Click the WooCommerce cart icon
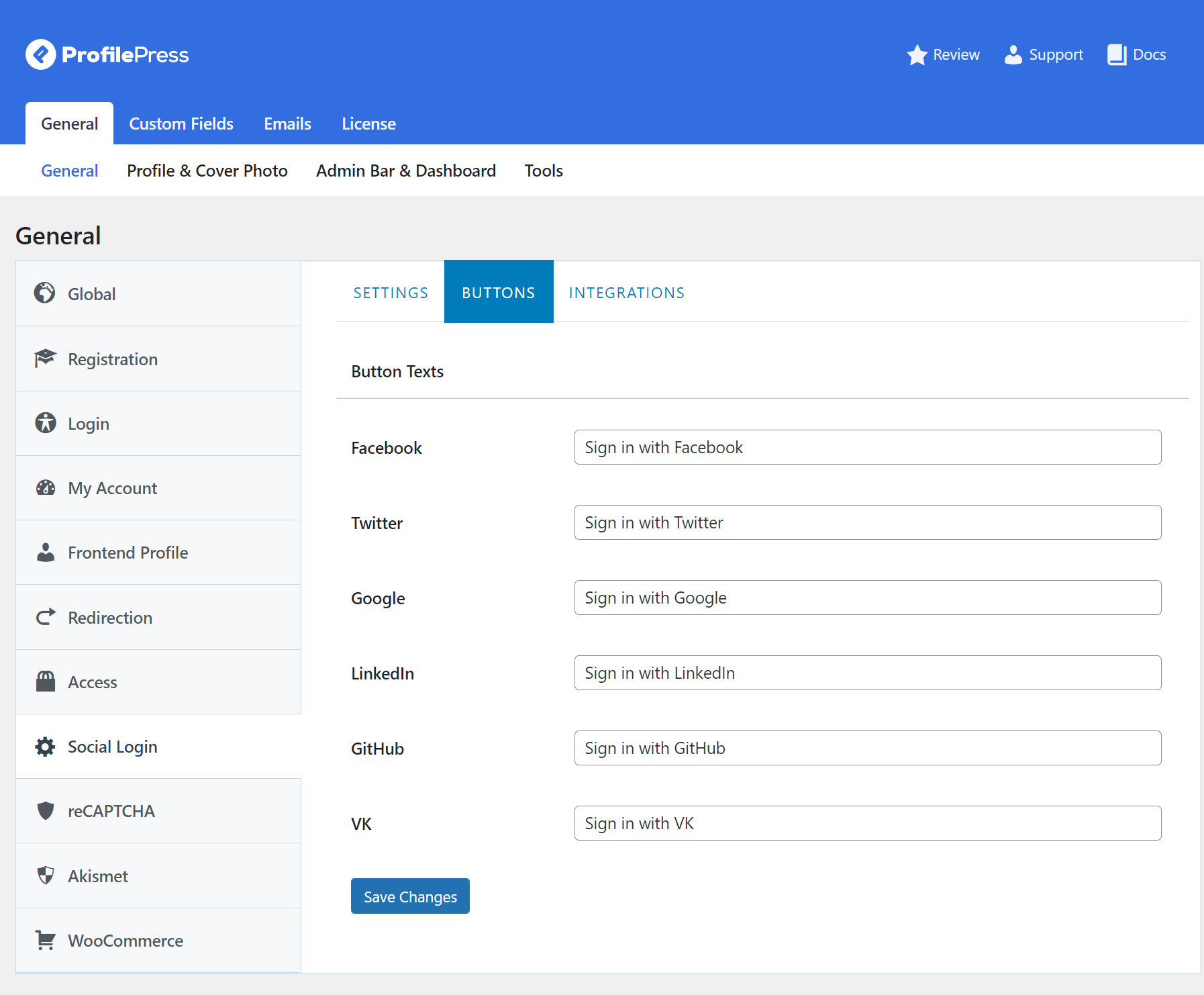This screenshot has height=995, width=1204. (45, 940)
